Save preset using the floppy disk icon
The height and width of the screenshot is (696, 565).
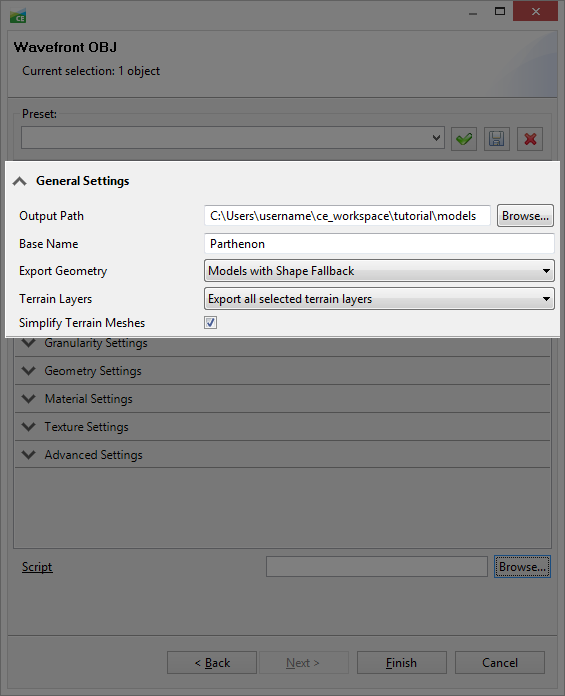click(497, 139)
